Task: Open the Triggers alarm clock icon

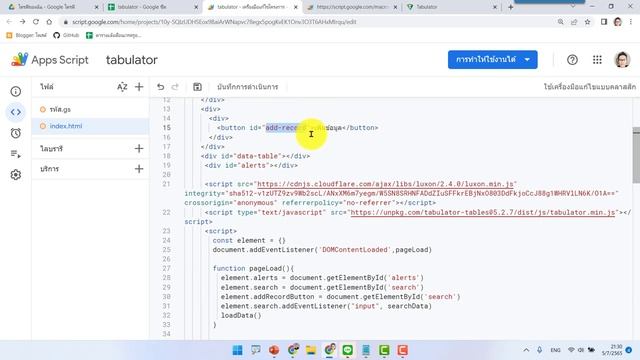Action: coord(16,133)
